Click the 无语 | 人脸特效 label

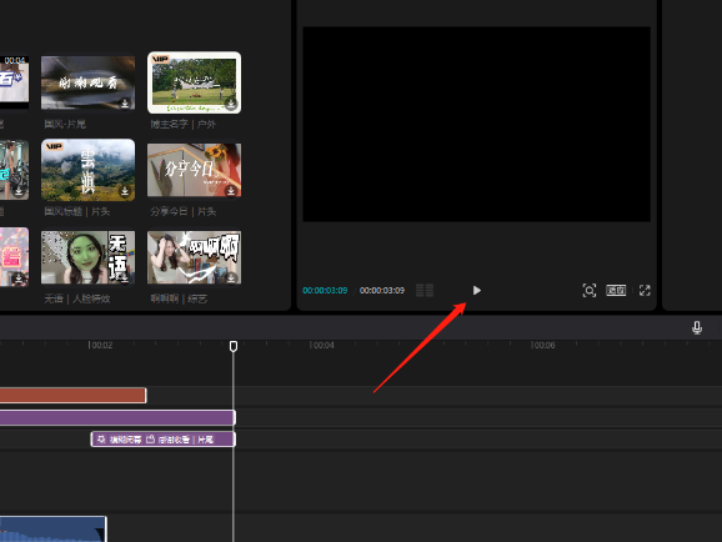[x=77, y=299]
